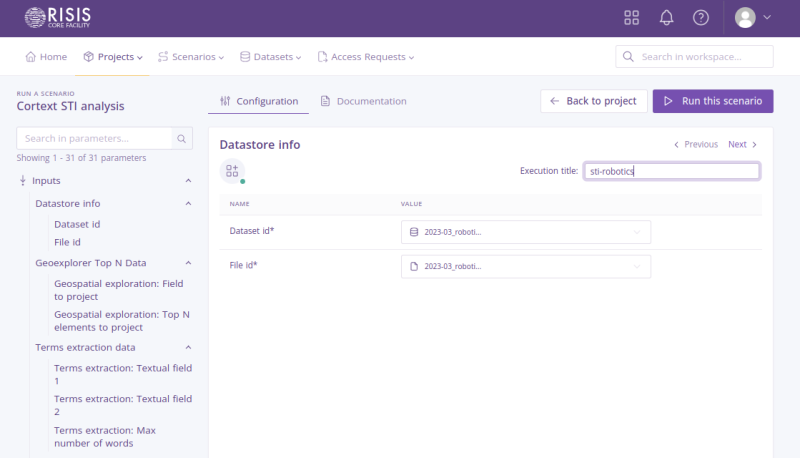
Task: Click Back to project button
Action: (x=593, y=101)
